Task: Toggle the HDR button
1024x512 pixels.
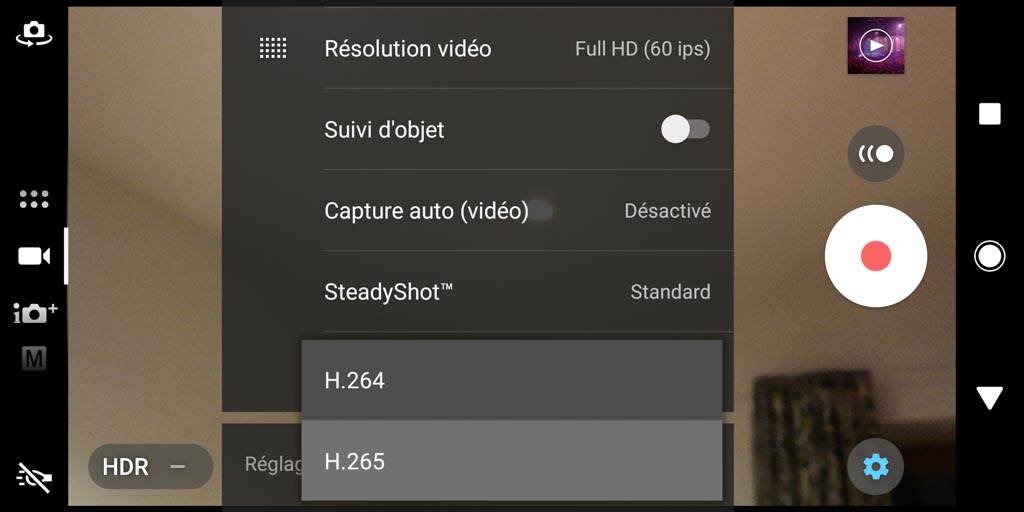Action: [150, 467]
